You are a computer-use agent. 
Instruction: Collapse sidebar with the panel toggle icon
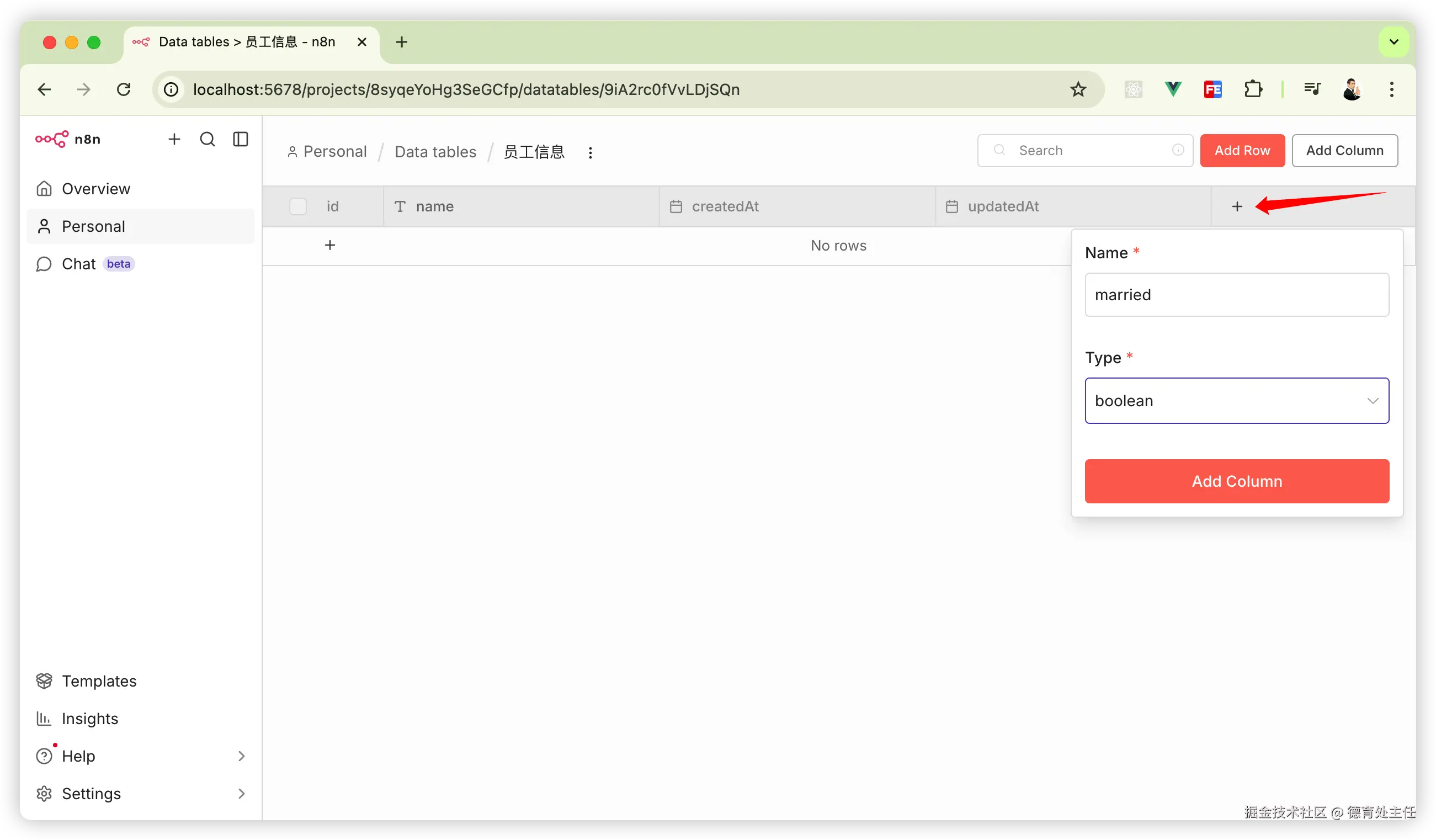pos(241,139)
